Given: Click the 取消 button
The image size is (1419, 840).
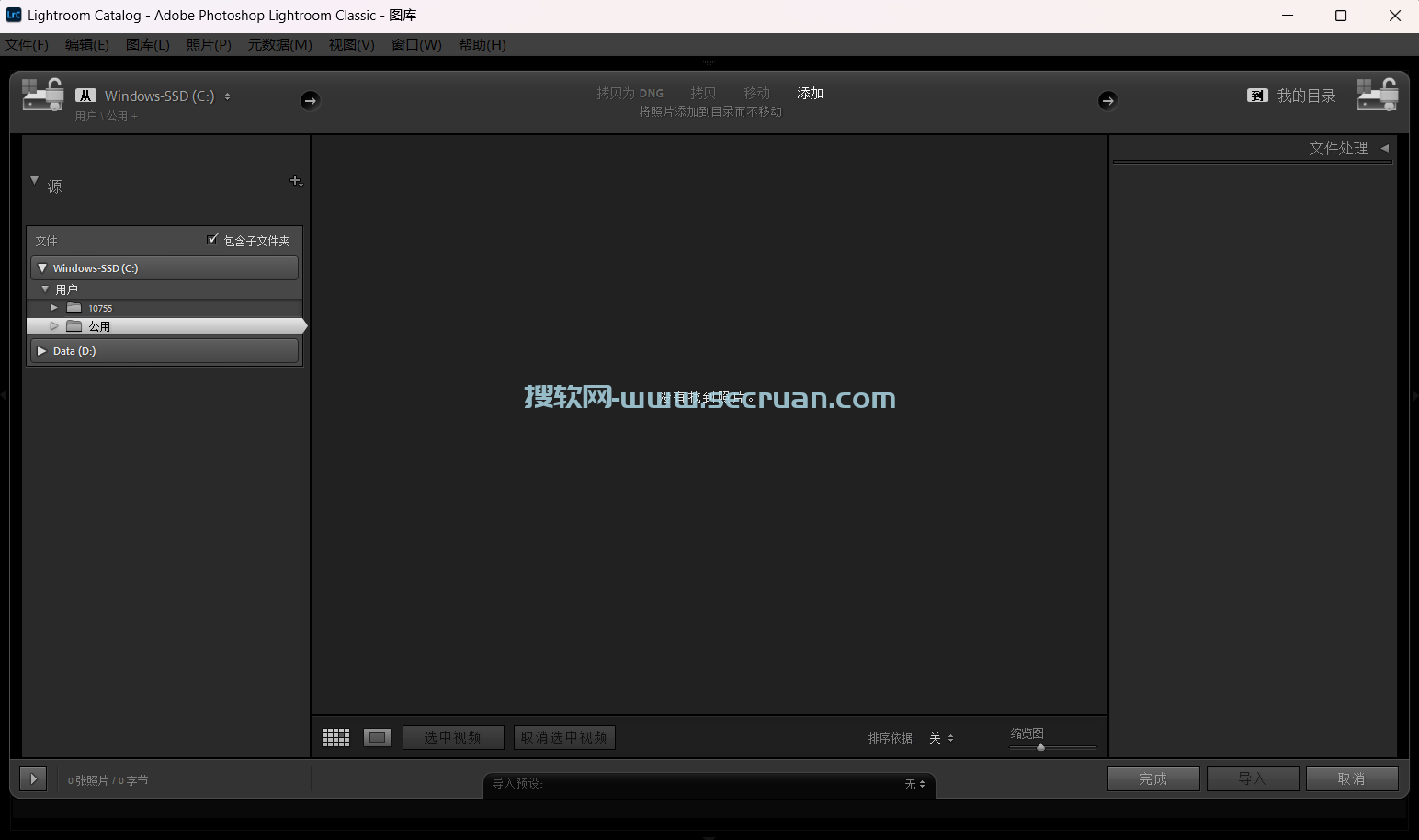Looking at the screenshot, I should (1352, 778).
